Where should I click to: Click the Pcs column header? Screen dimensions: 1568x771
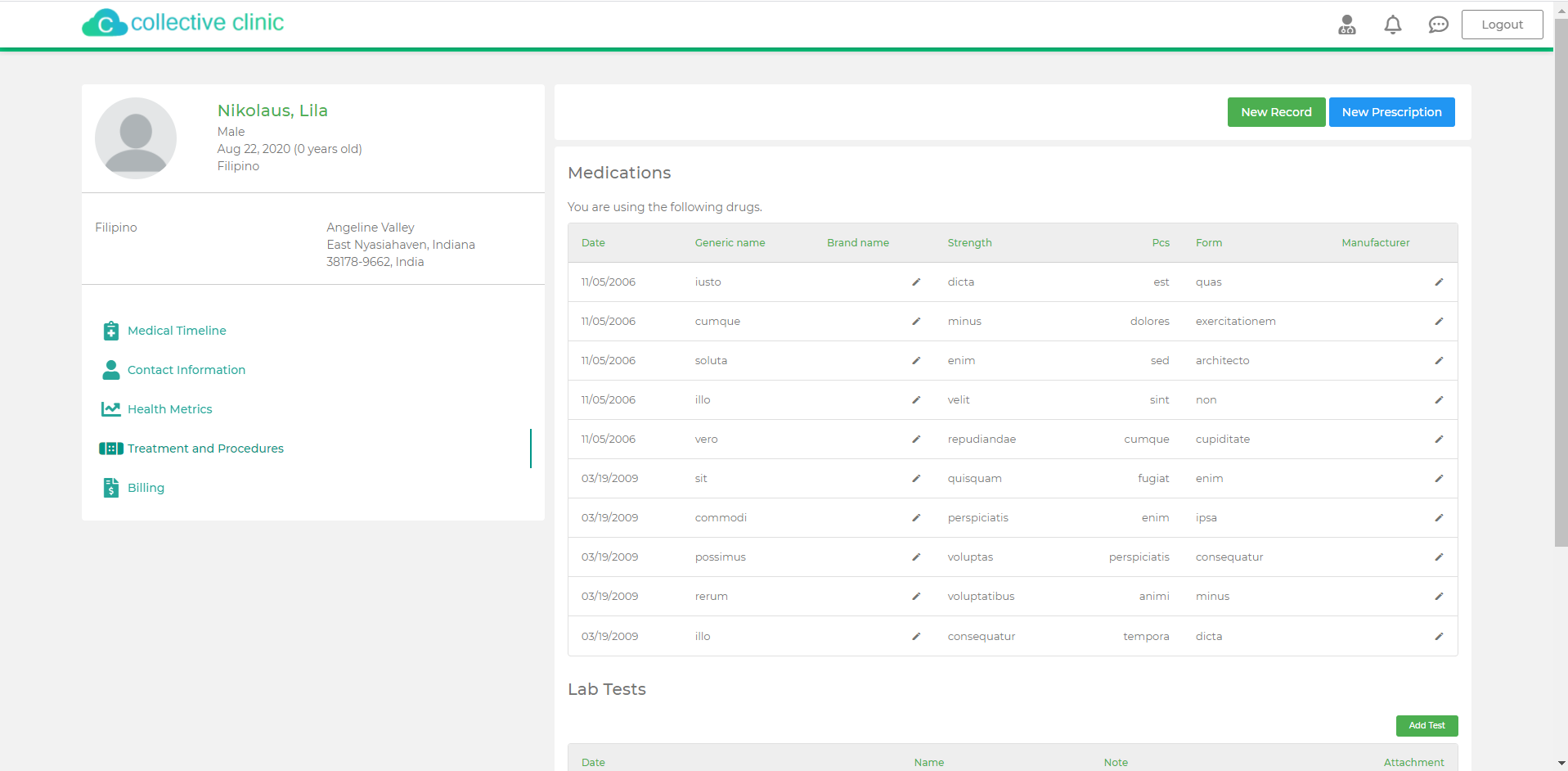click(1161, 243)
